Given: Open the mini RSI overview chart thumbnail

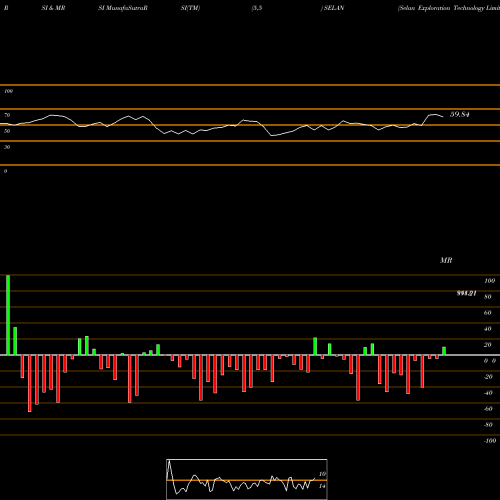Looking at the screenshot, I should click(247, 479).
